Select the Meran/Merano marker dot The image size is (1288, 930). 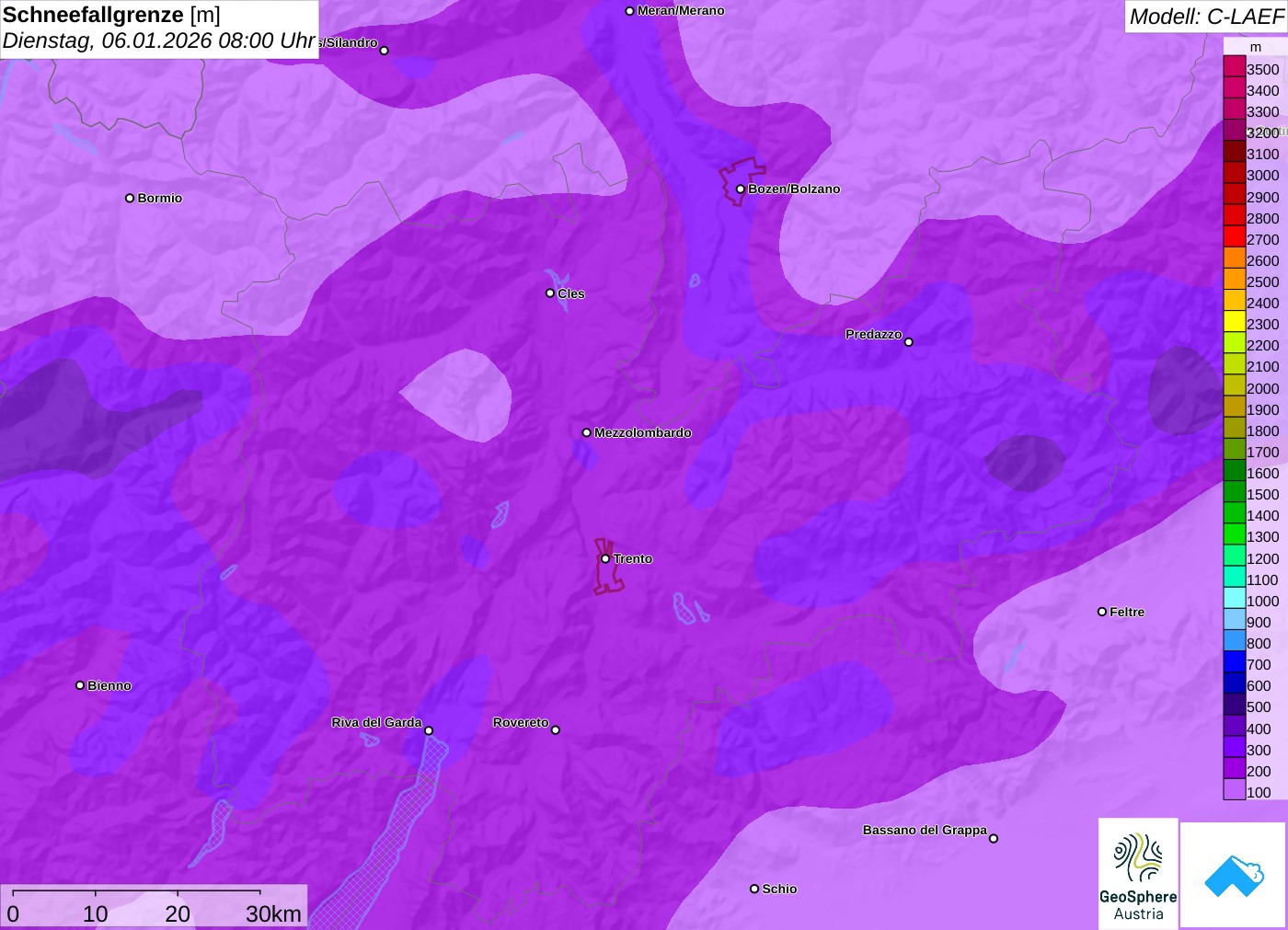630,11
